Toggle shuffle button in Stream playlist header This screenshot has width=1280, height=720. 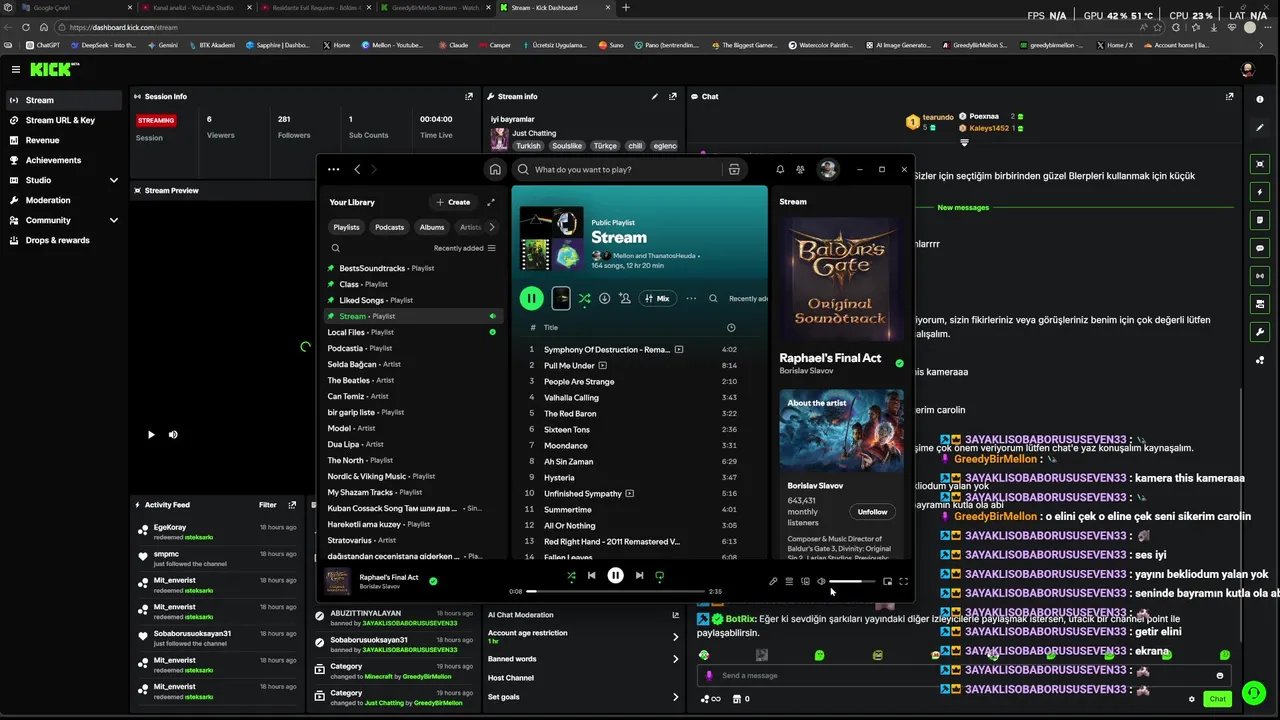[584, 298]
